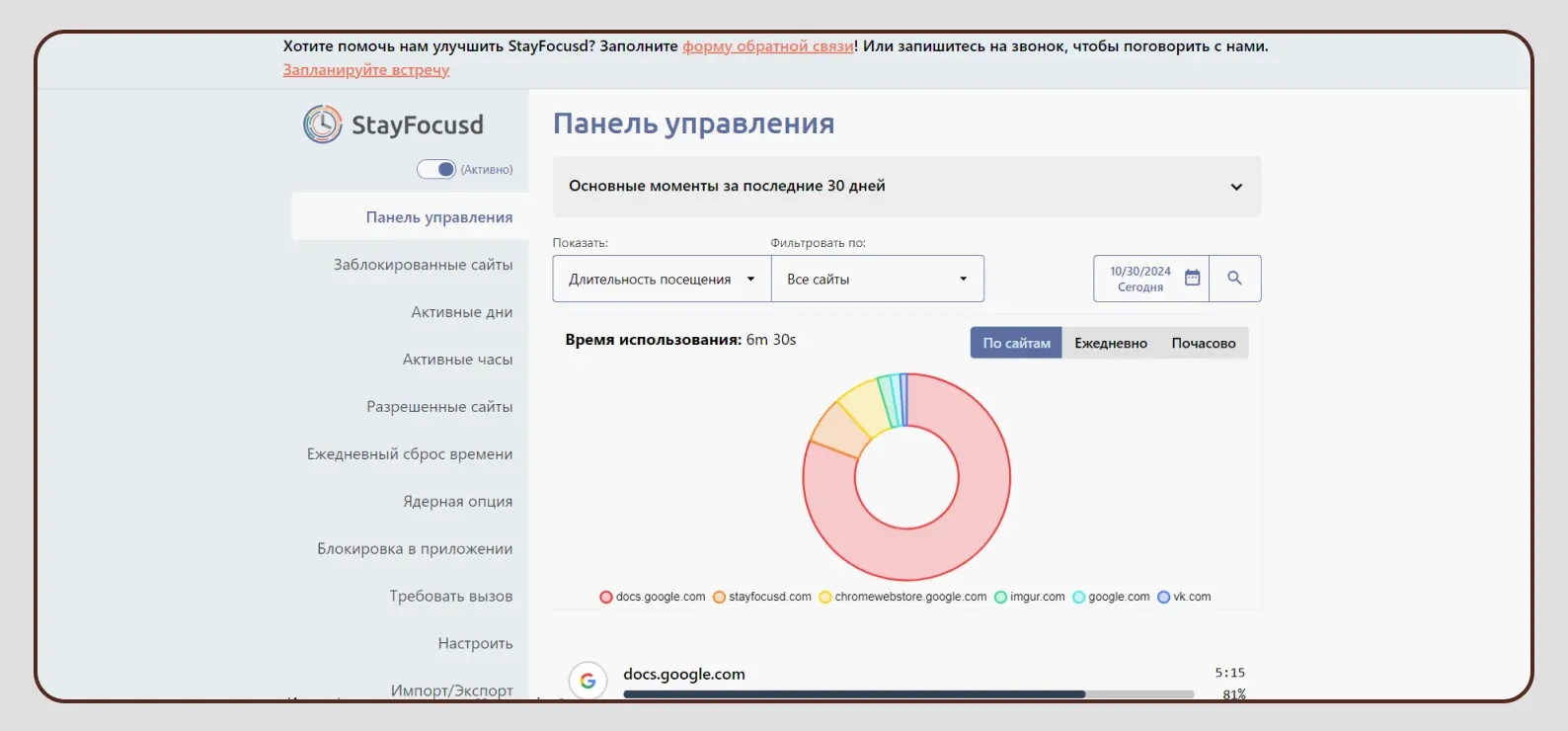1568x731 pixels.
Task: Toggle imgur.com legend marker
Action: click(1000, 597)
